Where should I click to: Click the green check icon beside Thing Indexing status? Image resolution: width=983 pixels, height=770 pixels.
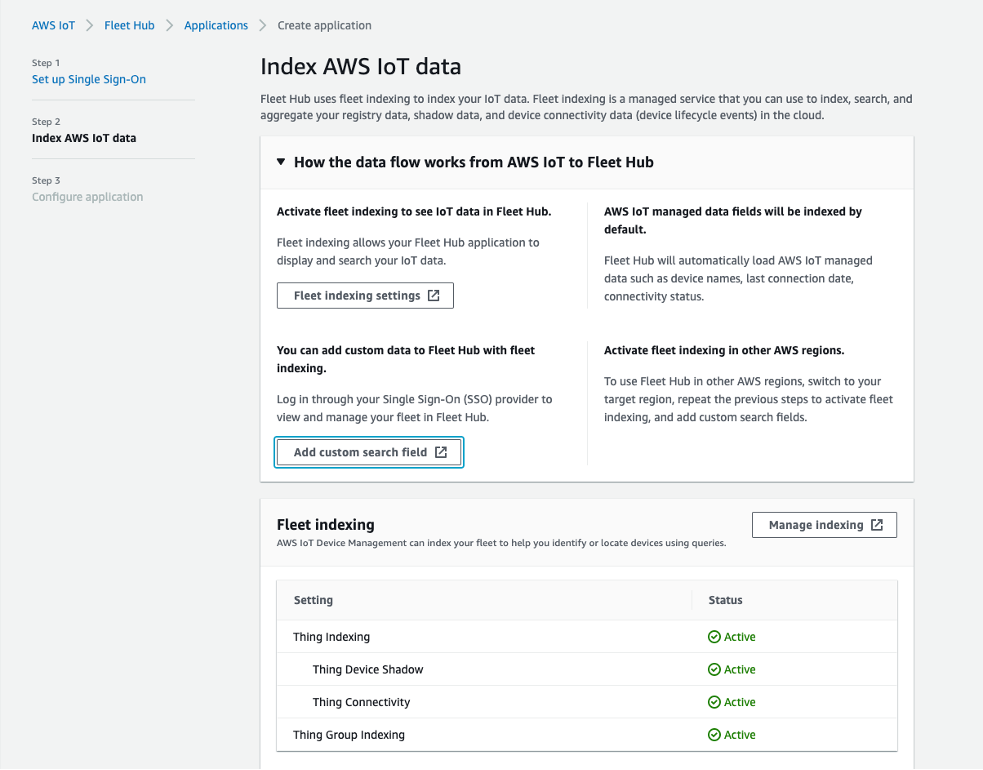click(713, 636)
